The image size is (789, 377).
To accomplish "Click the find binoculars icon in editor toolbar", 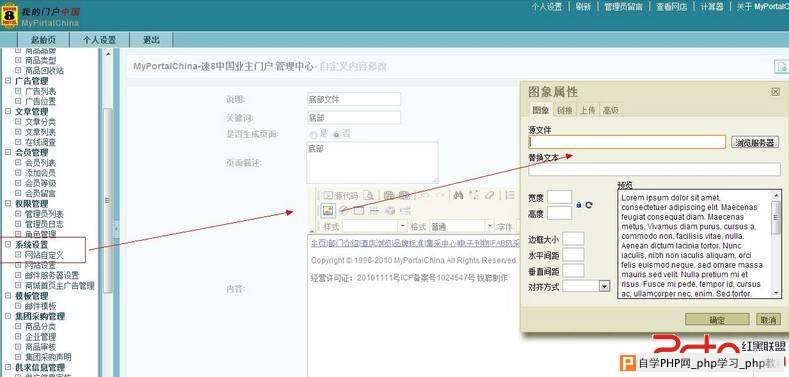I will [x=458, y=195].
